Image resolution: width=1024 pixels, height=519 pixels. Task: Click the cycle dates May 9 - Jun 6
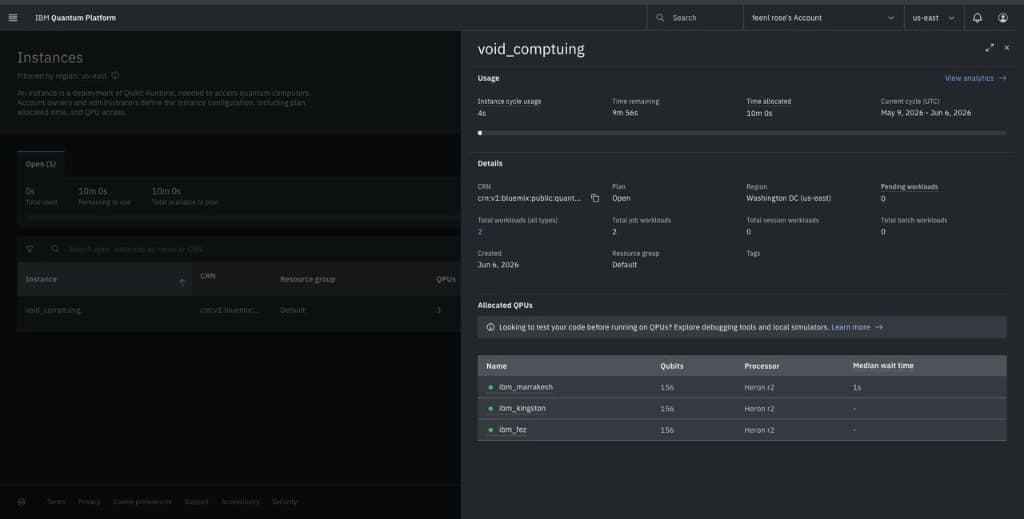(x=925, y=113)
